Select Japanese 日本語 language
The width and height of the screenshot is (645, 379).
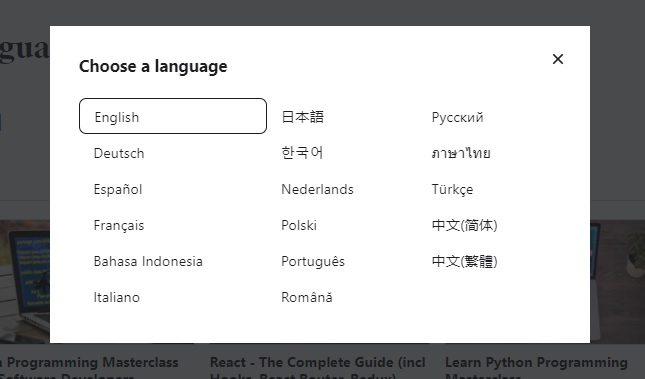point(303,117)
